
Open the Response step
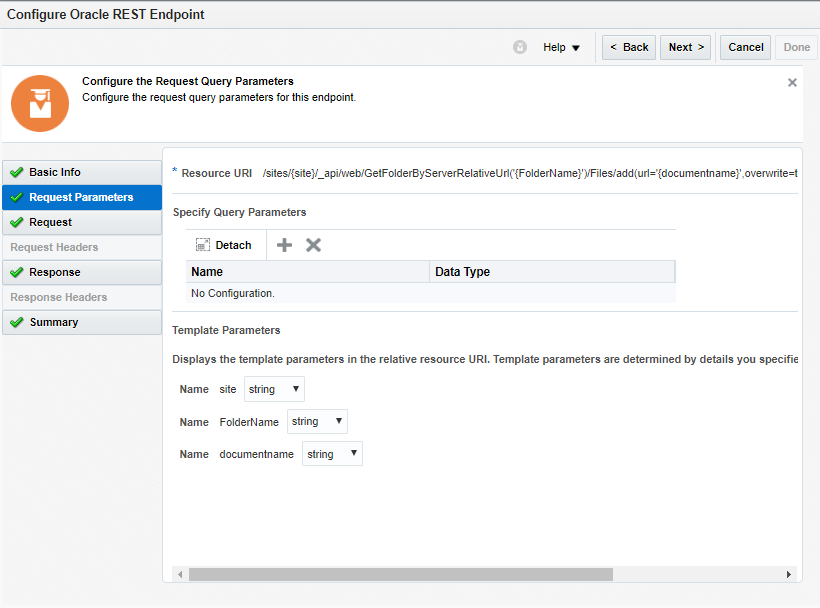tap(81, 272)
